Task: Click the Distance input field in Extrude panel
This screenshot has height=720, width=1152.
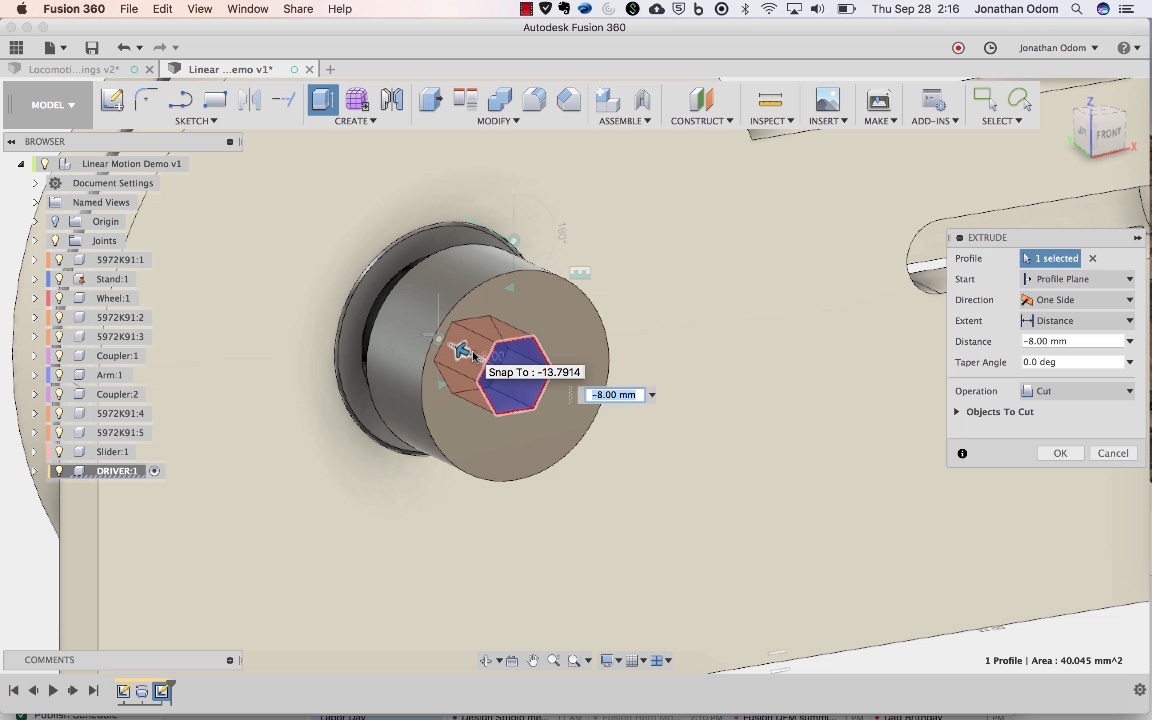Action: (x=1070, y=341)
